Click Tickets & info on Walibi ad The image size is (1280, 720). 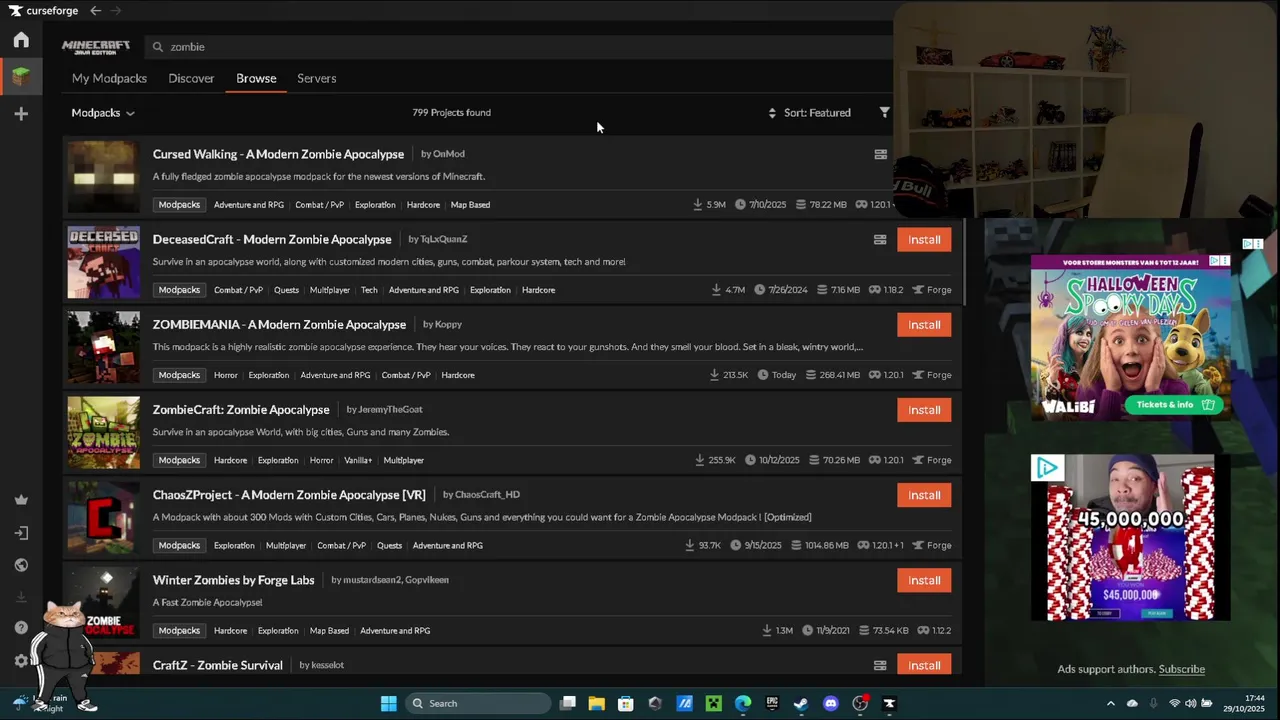click(x=1174, y=404)
